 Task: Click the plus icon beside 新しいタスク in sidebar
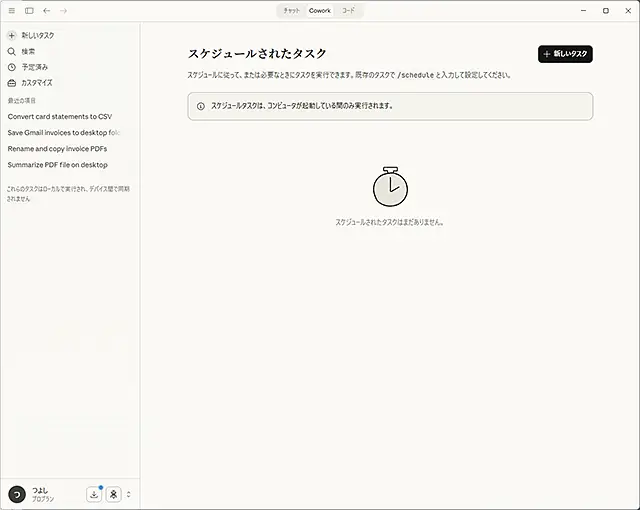[x=12, y=35]
